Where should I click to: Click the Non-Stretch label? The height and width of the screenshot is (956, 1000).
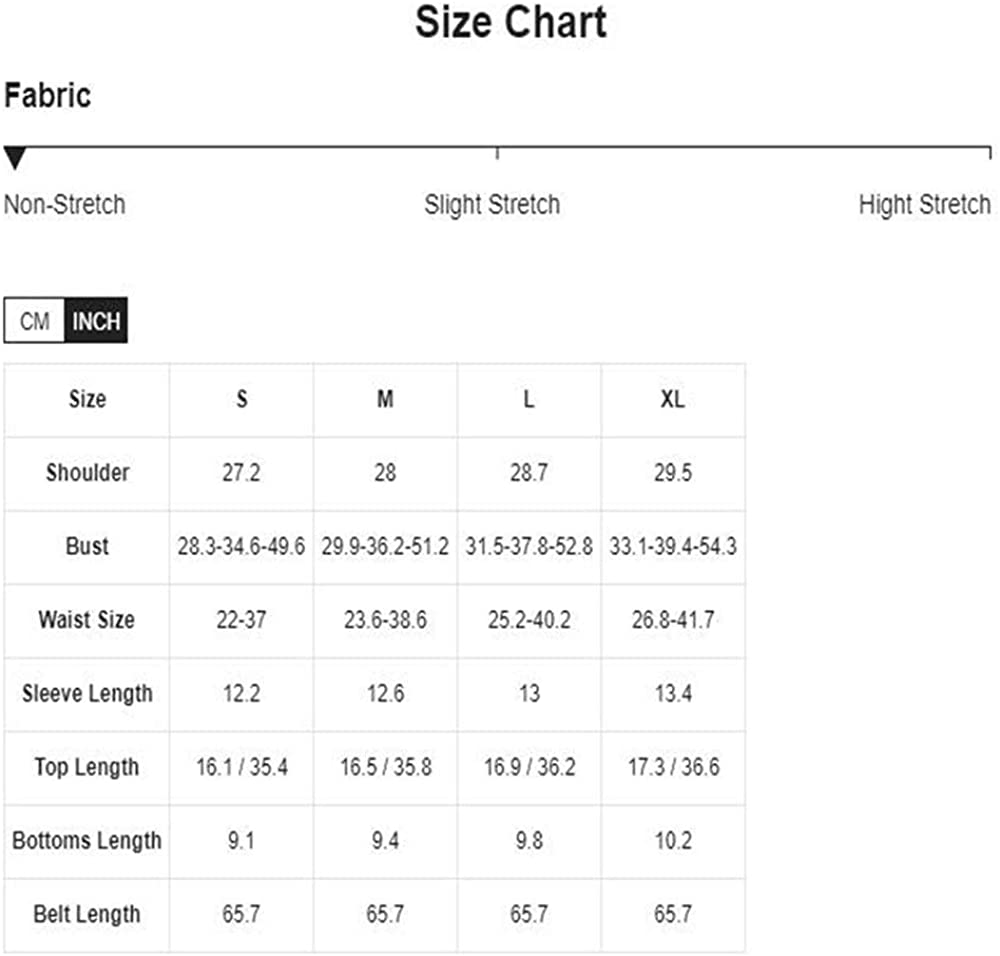point(64,205)
